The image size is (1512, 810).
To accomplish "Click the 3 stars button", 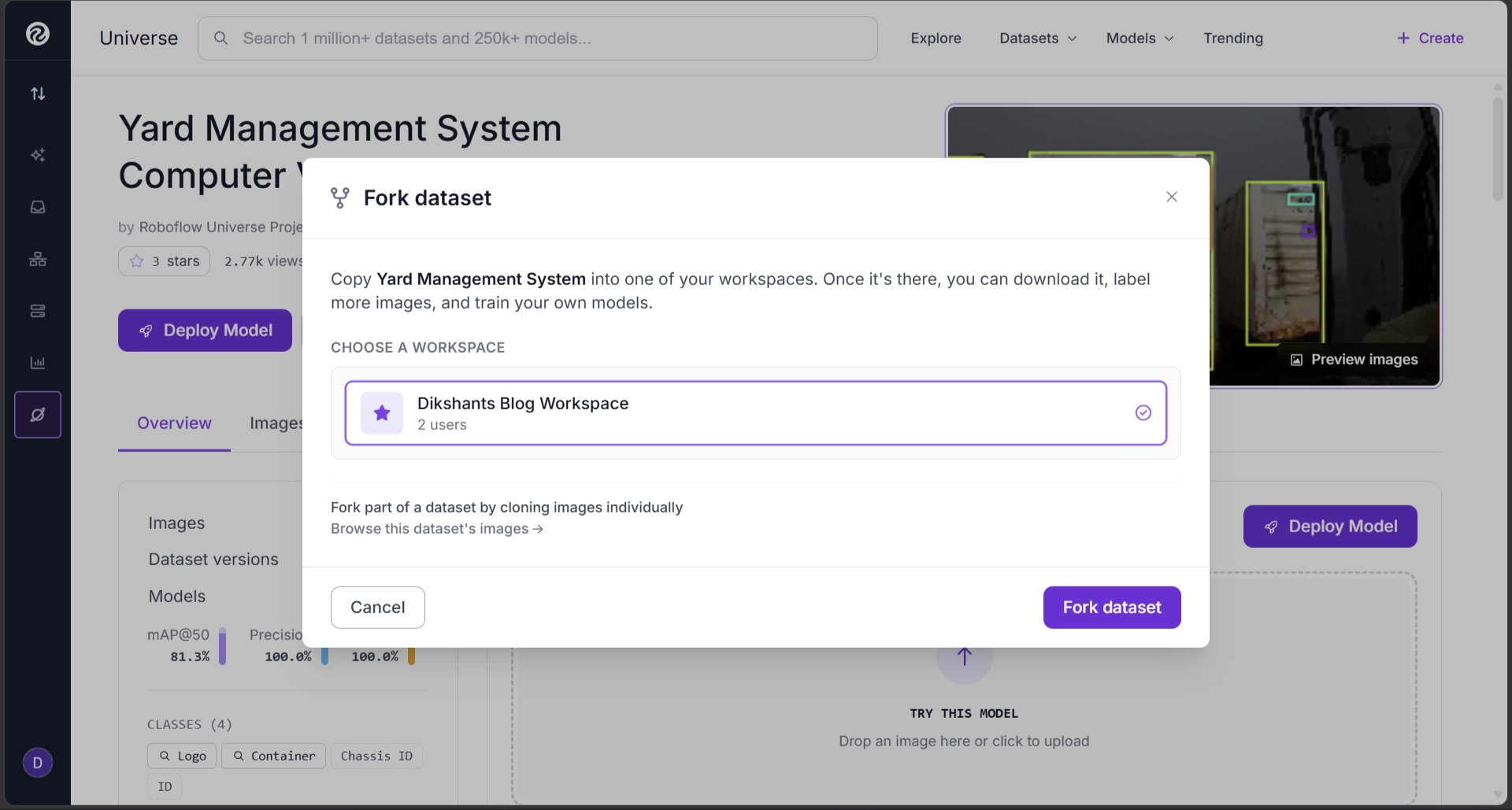I will [x=164, y=261].
